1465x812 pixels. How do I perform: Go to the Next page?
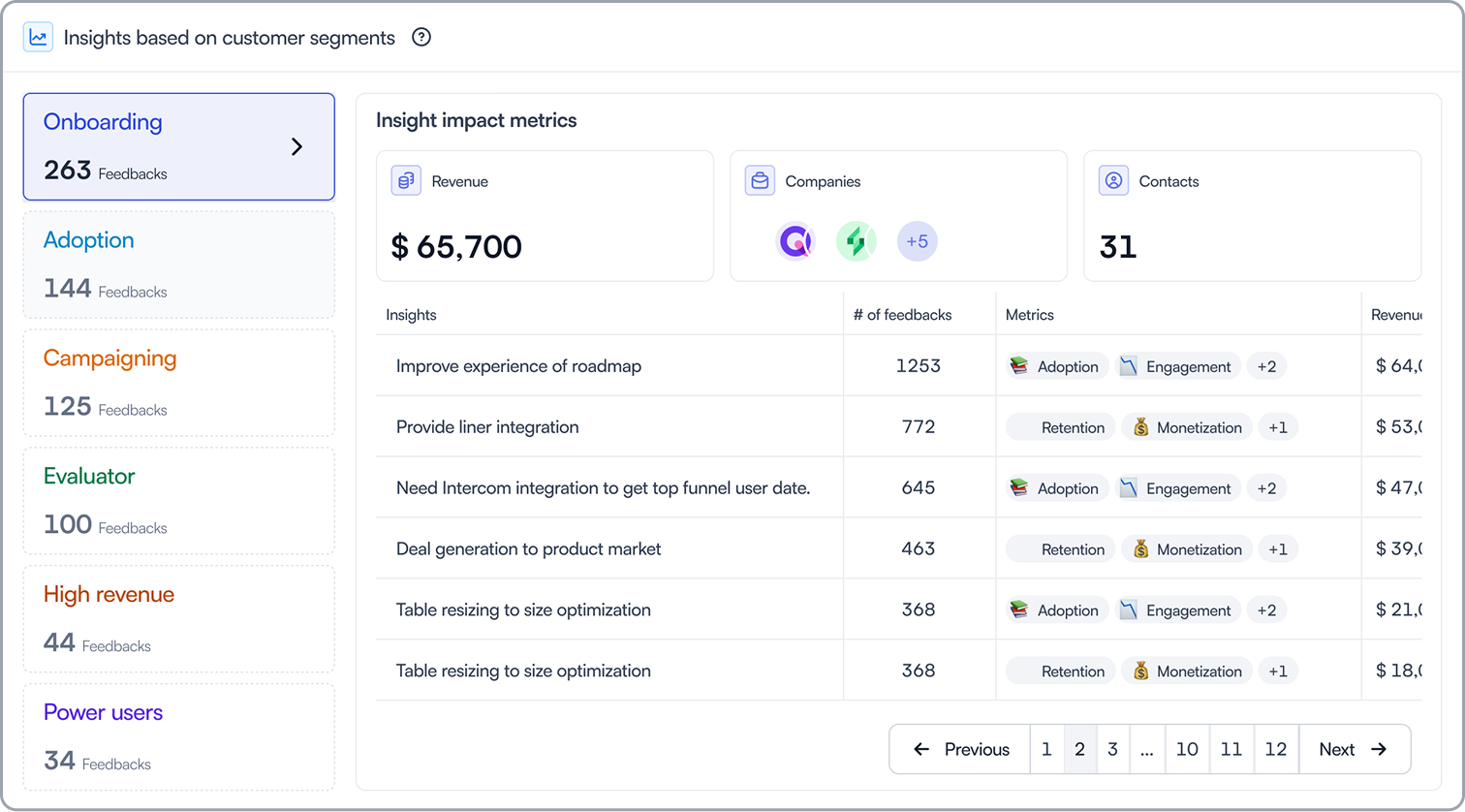click(x=1354, y=749)
